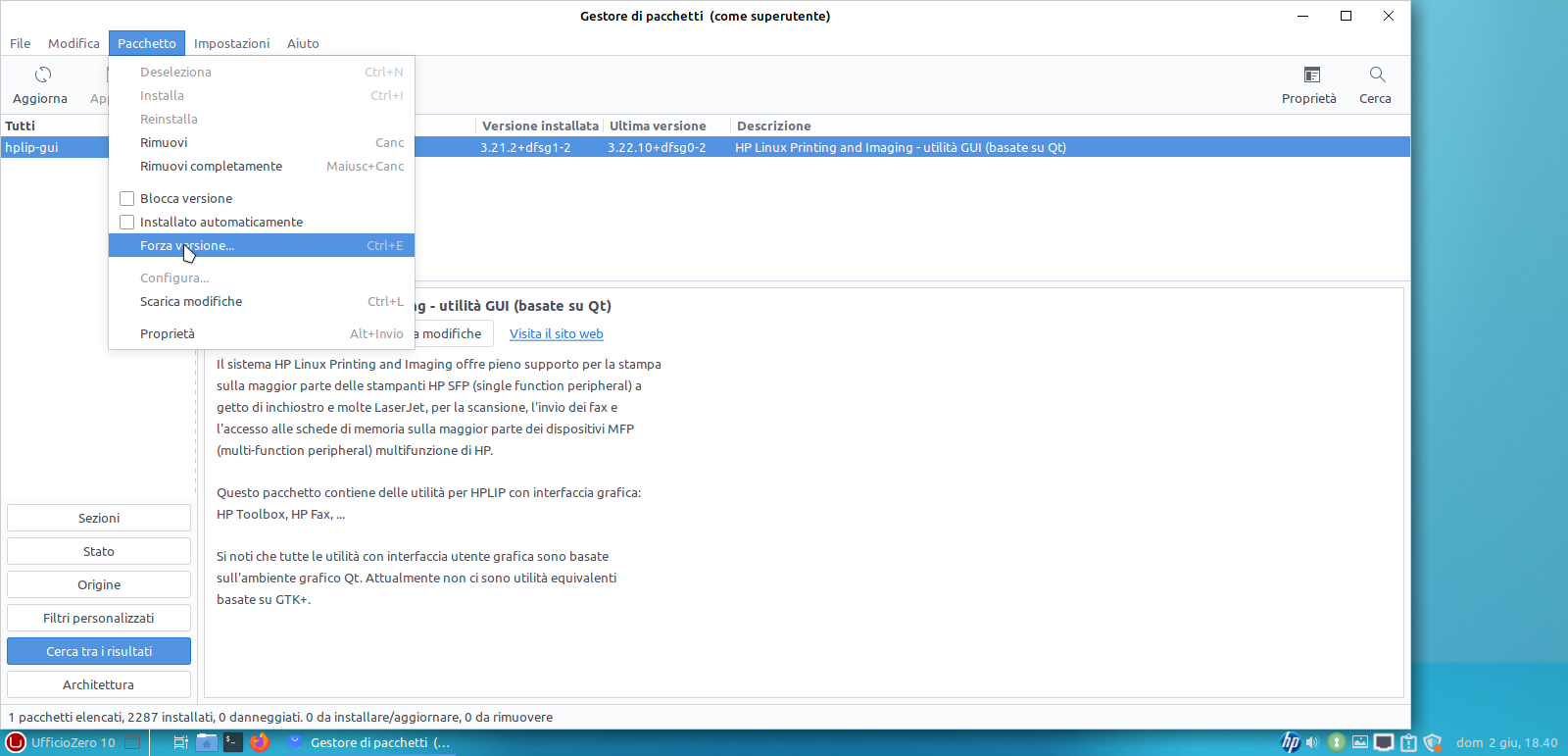
Task: Open the Visita il sito web link
Action: click(x=557, y=334)
